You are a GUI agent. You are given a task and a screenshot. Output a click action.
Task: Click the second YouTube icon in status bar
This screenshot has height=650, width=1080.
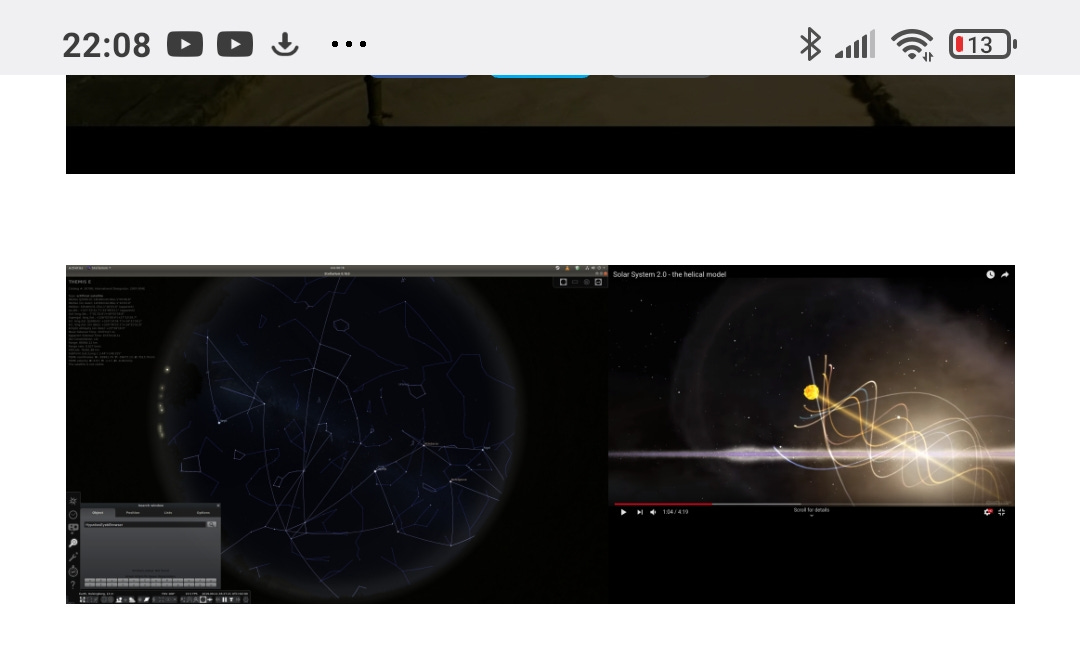pyautogui.click(x=235, y=44)
